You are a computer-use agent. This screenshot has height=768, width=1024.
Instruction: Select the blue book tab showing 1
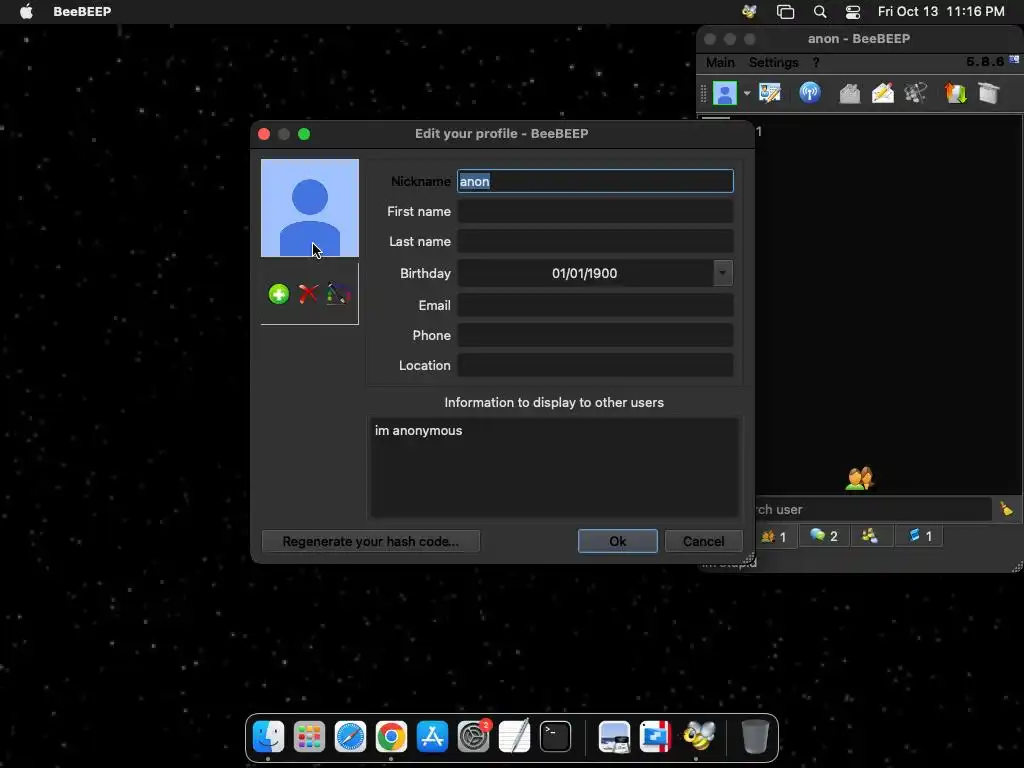pyautogui.click(x=920, y=536)
